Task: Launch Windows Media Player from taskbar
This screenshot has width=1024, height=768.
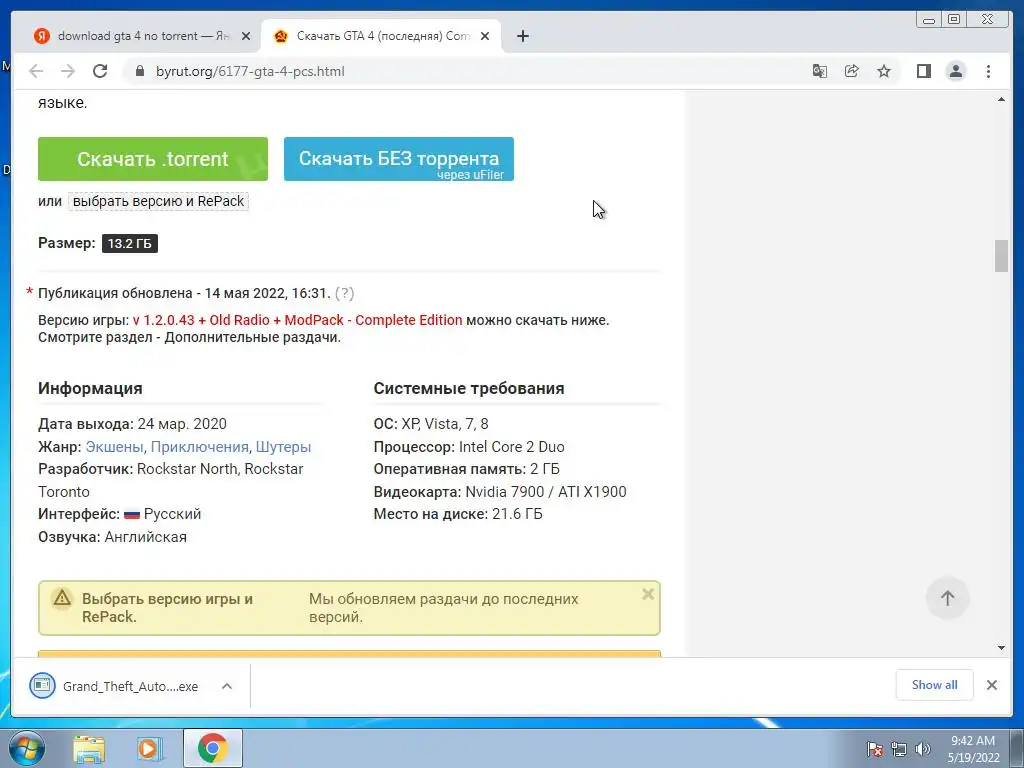Action: [x=149, y=748]
